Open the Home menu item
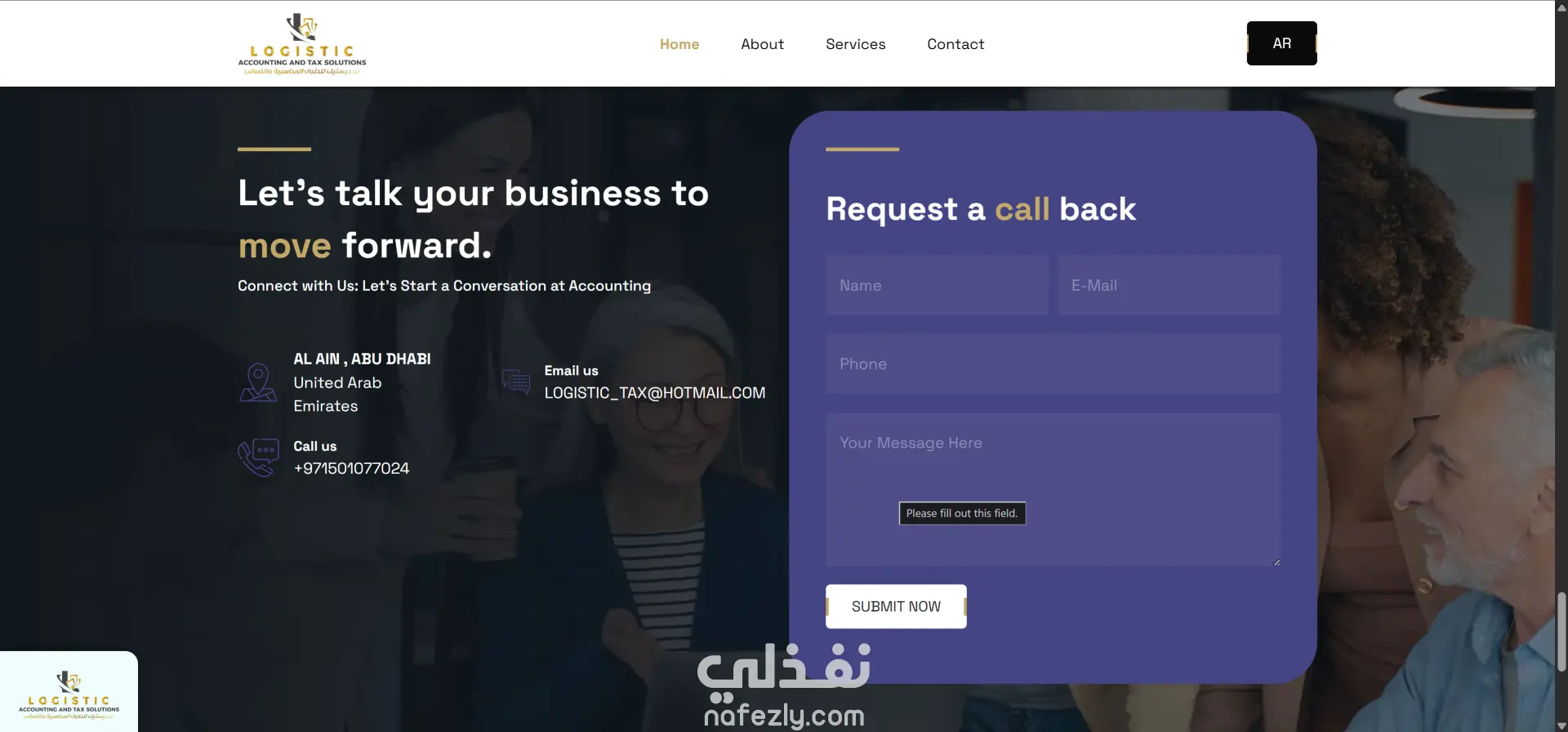This screenshot has width=1568, height=732. (679, 44)
